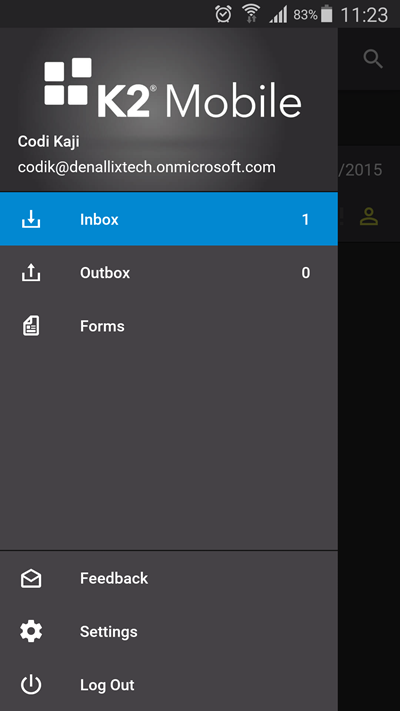Tap the K2 Mobile squares logo
The height and width of the screenshot is (711, 400).
(x=68, y=82)
